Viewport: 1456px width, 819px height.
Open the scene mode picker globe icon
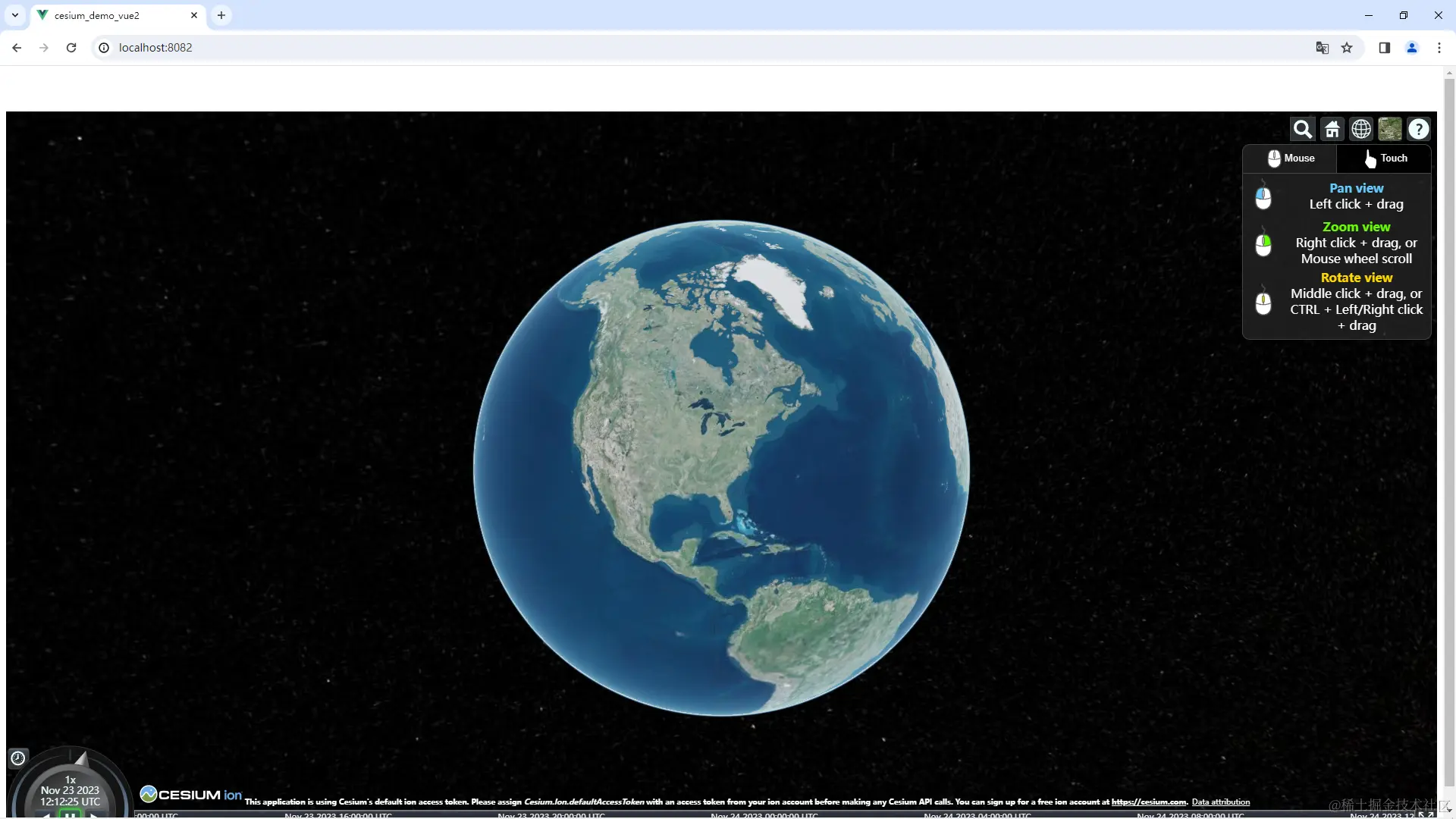[1361, 130]
